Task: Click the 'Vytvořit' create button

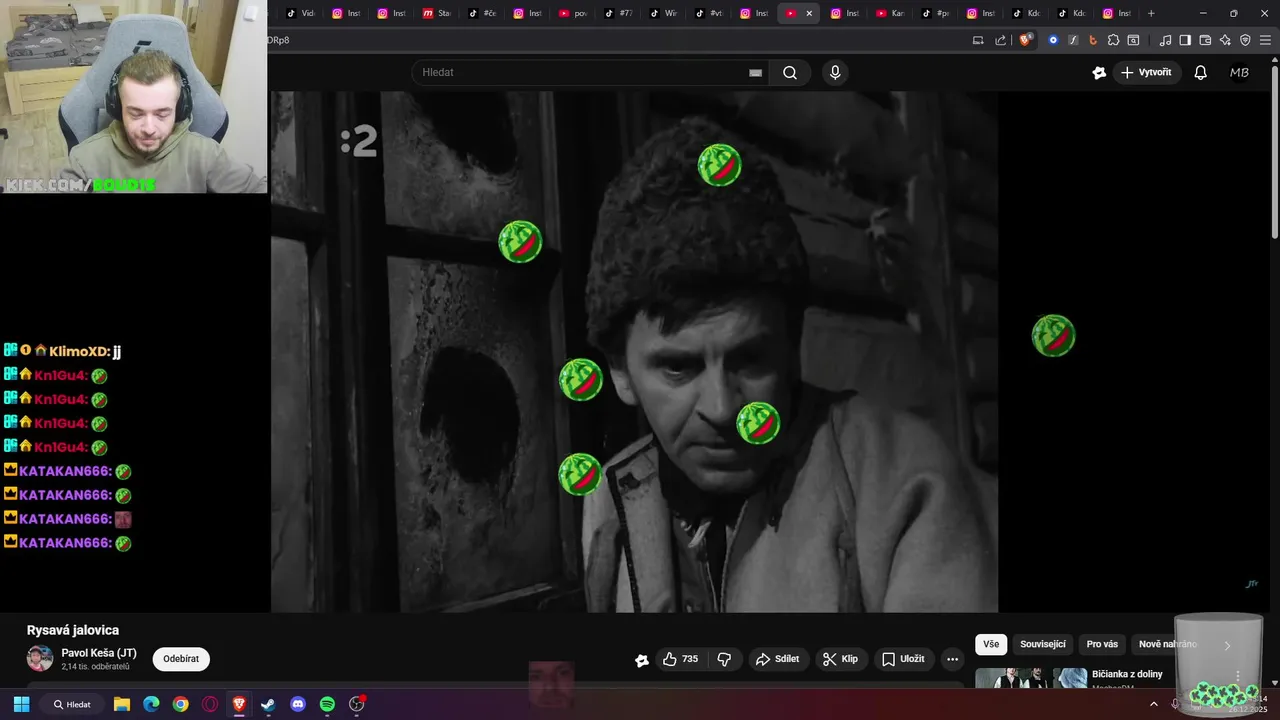Action: [x=1146, y=72]
